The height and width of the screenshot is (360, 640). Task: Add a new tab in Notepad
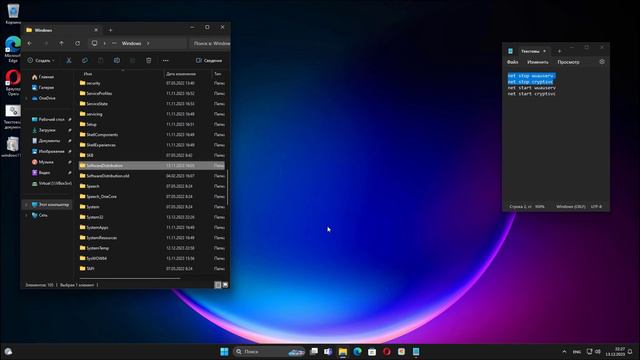tap(560, 51)
